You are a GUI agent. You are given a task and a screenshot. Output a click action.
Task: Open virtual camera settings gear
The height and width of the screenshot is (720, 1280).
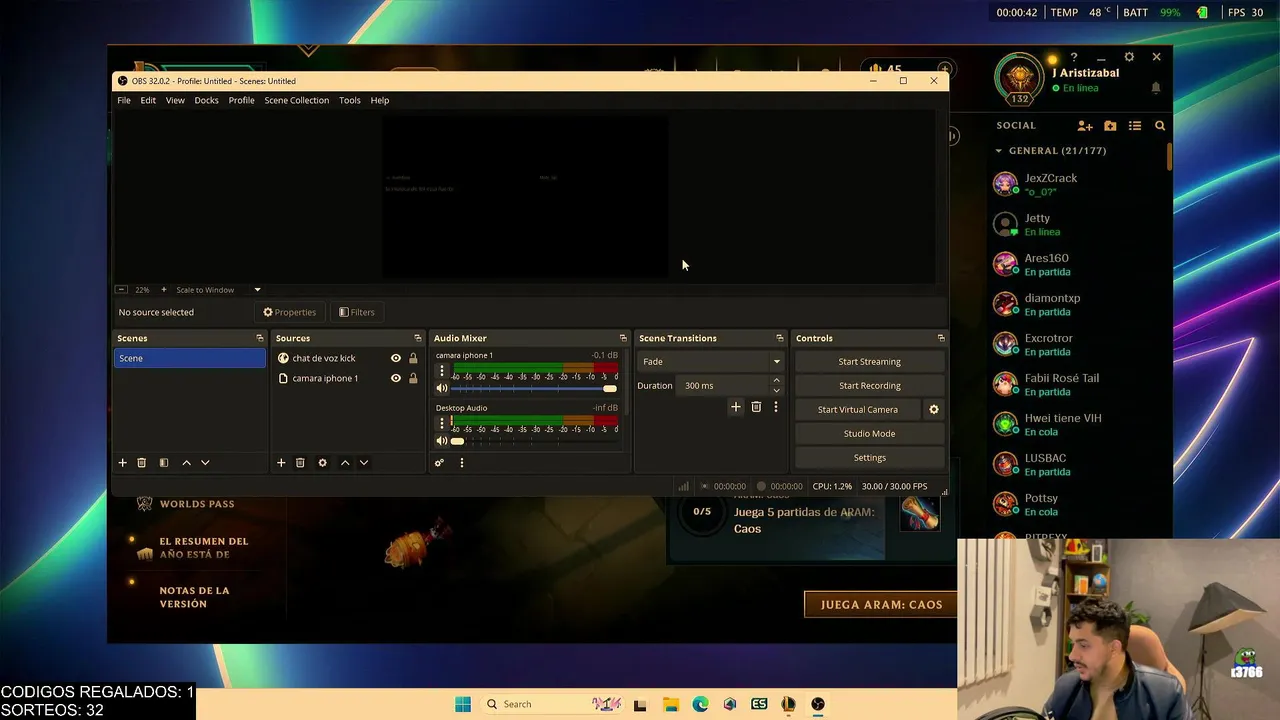[934, 410]
